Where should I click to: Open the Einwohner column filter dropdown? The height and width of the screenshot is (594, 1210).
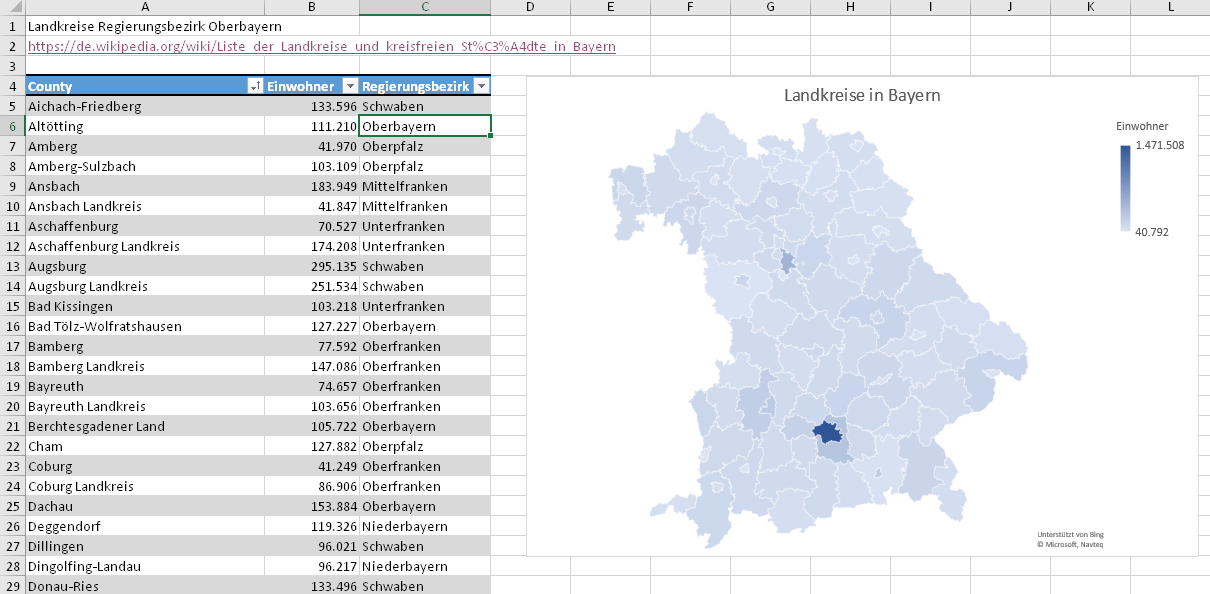350,87
